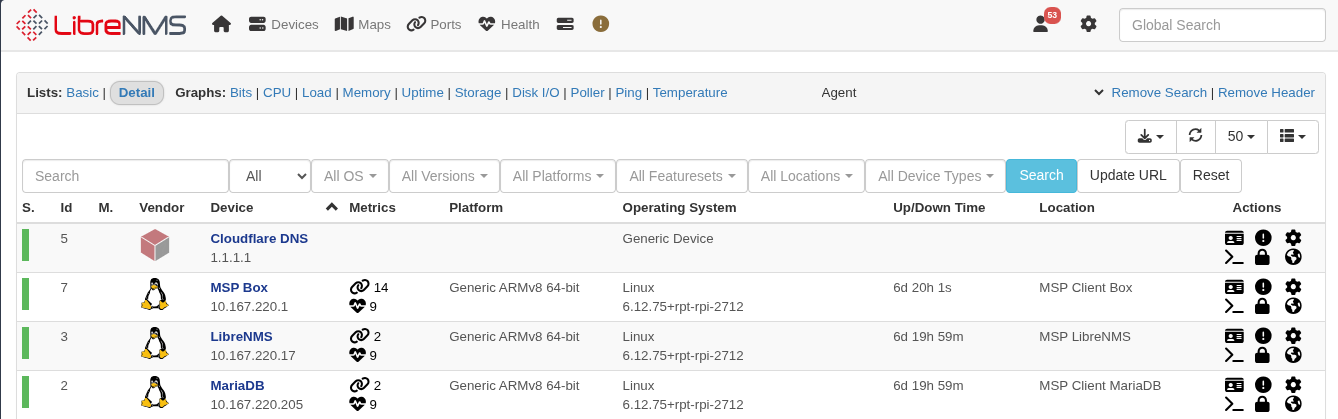Click the green status bar for MSP Box
Viewport: 1338px width, 419px height.
pyautogui.click(x=26, y=294)
